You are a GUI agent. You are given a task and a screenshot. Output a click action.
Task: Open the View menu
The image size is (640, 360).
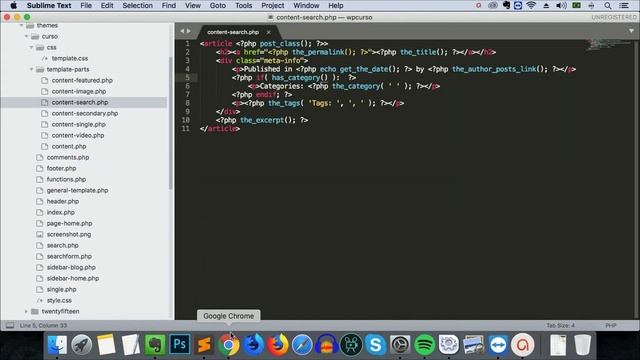coord(193,5)
